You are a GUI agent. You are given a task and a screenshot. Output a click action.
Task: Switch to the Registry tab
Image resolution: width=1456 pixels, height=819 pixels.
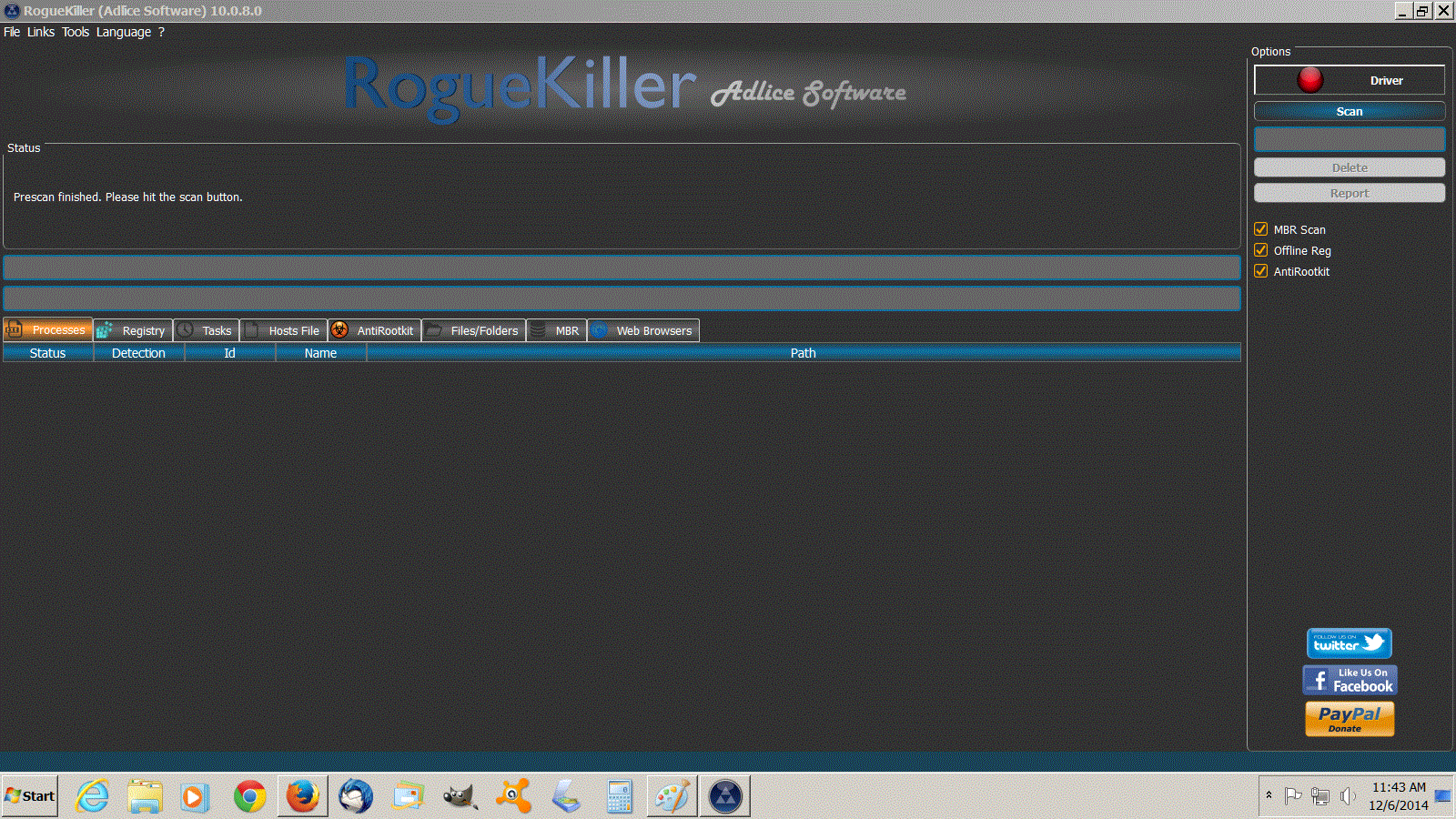[133, 330]
